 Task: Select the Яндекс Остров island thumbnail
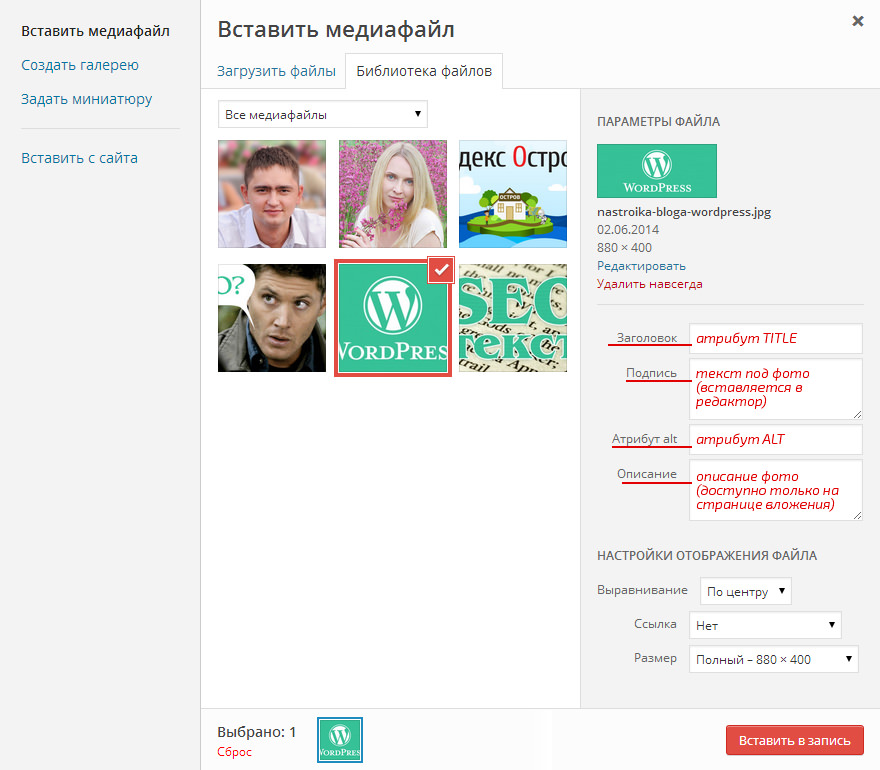513,194
